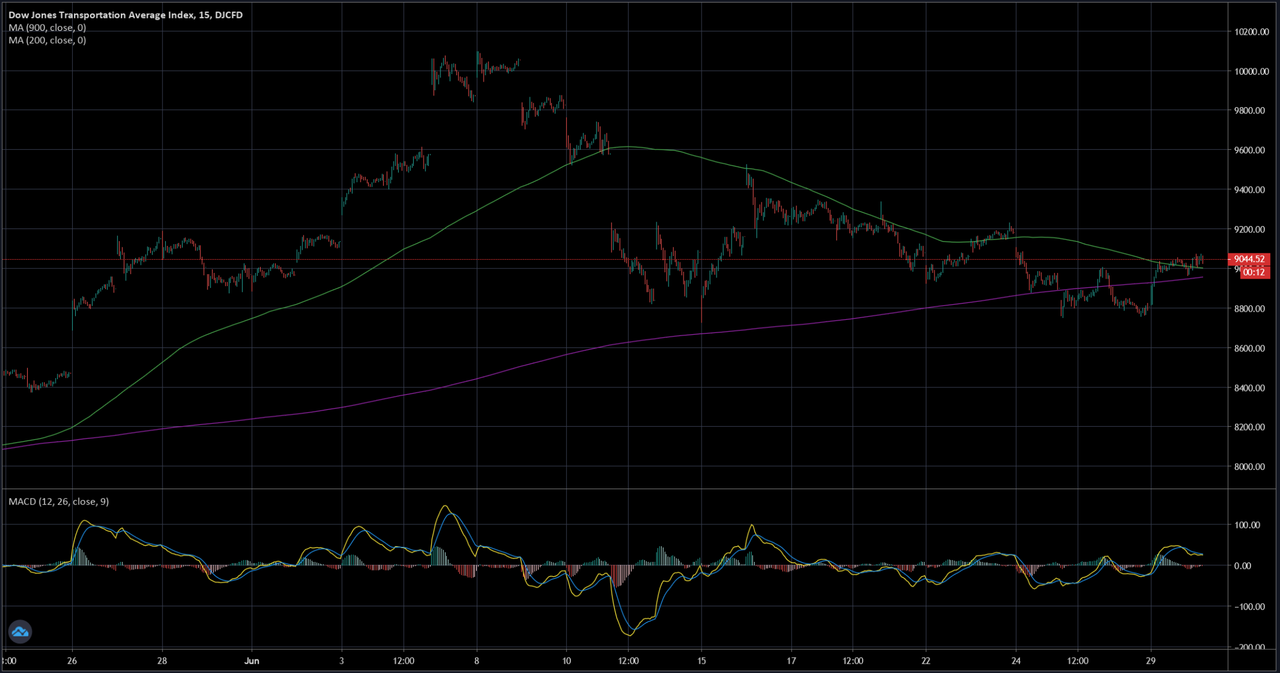Screen dimensions: 1280x673
Task: Click the 22 date label on time axis
Action: click(x=926, y=661)
